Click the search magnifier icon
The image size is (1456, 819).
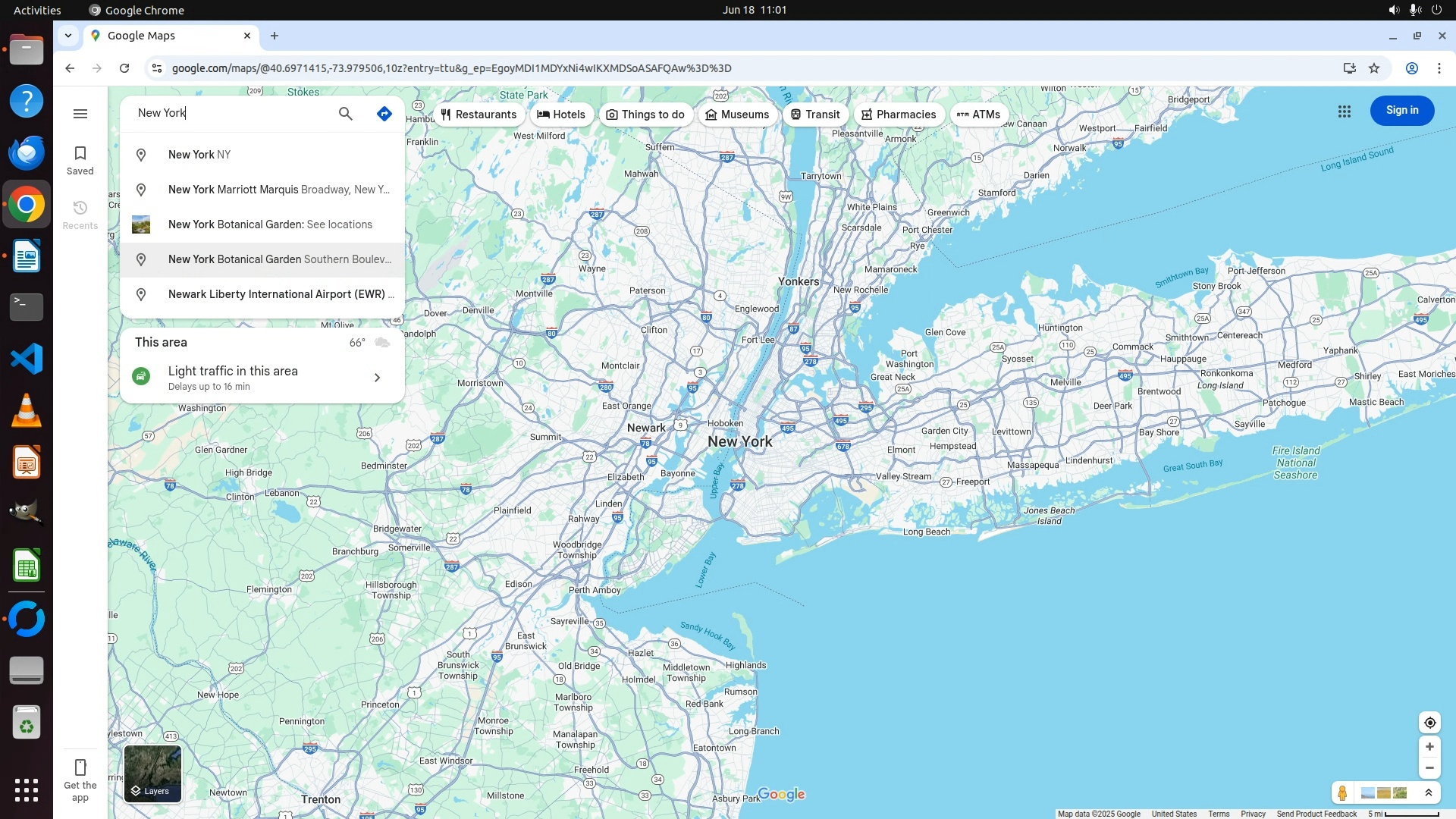tap(345, 114)
